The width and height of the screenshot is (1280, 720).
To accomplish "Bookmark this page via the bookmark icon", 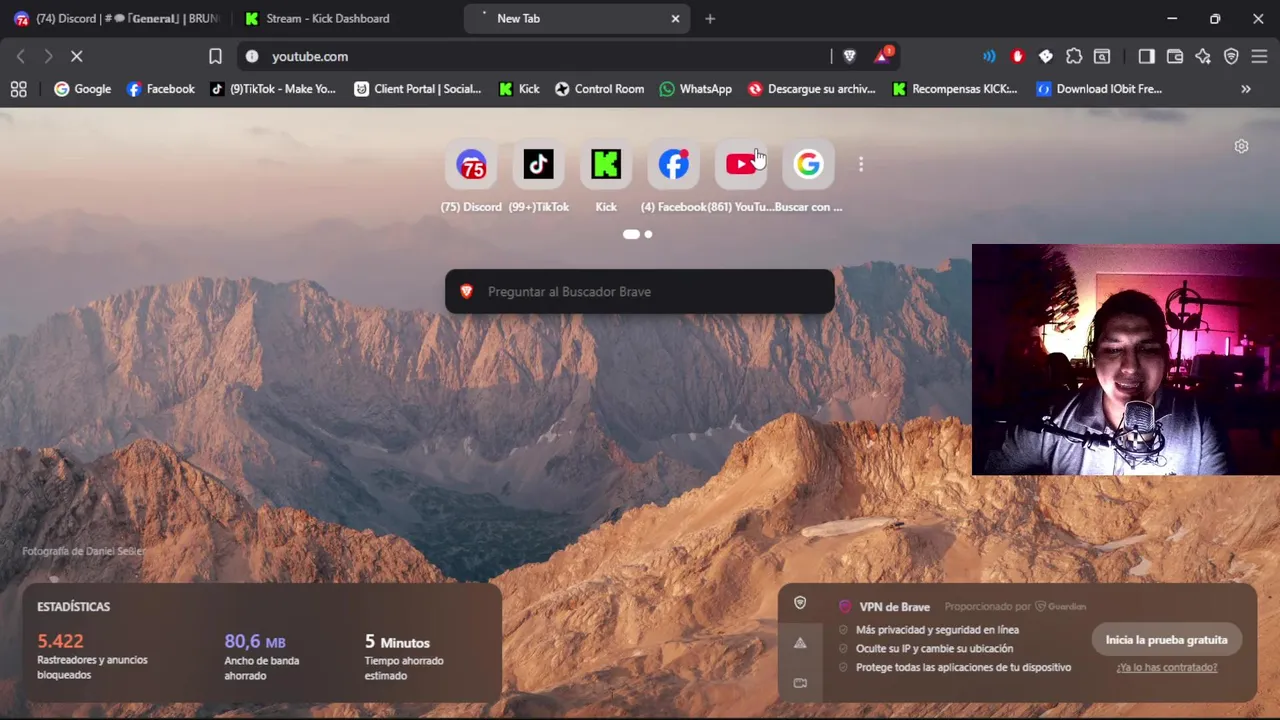I will (x=215, y=56).
